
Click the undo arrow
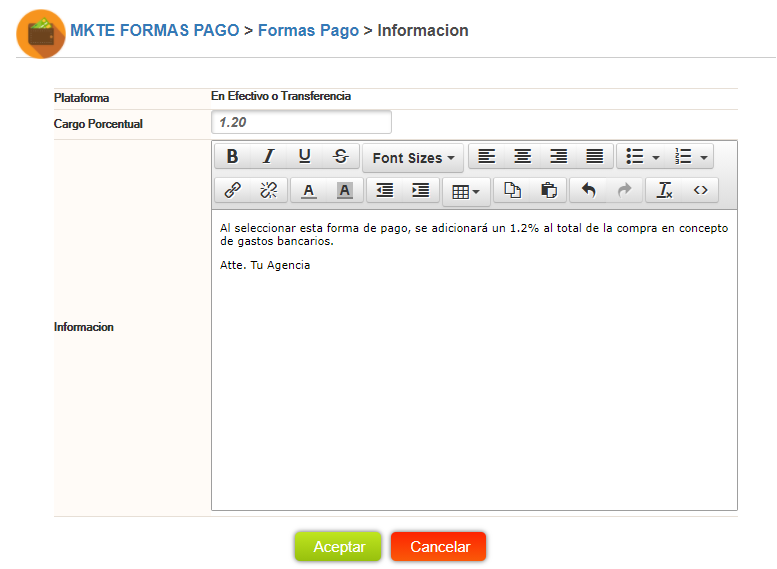[588, 190]
